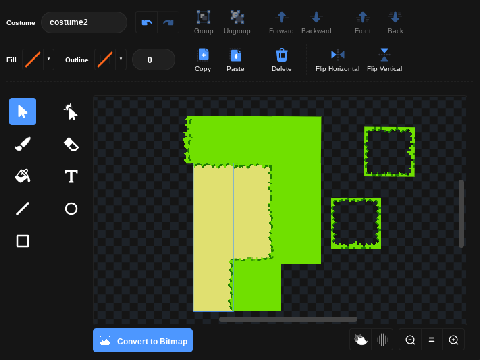This screenshot has height=360, width=480.
Task: Zoom out of the canvas
Action: (410, 340)
